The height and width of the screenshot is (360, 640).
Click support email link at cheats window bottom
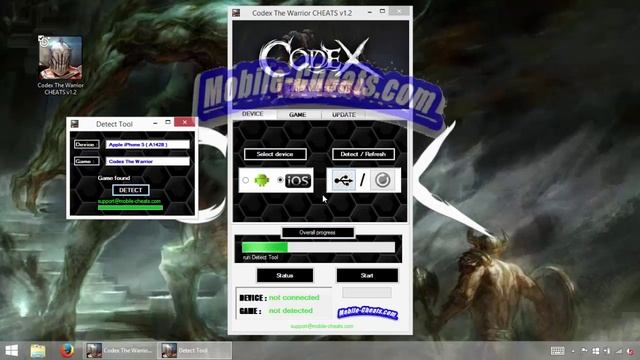(x=322, y=326)
